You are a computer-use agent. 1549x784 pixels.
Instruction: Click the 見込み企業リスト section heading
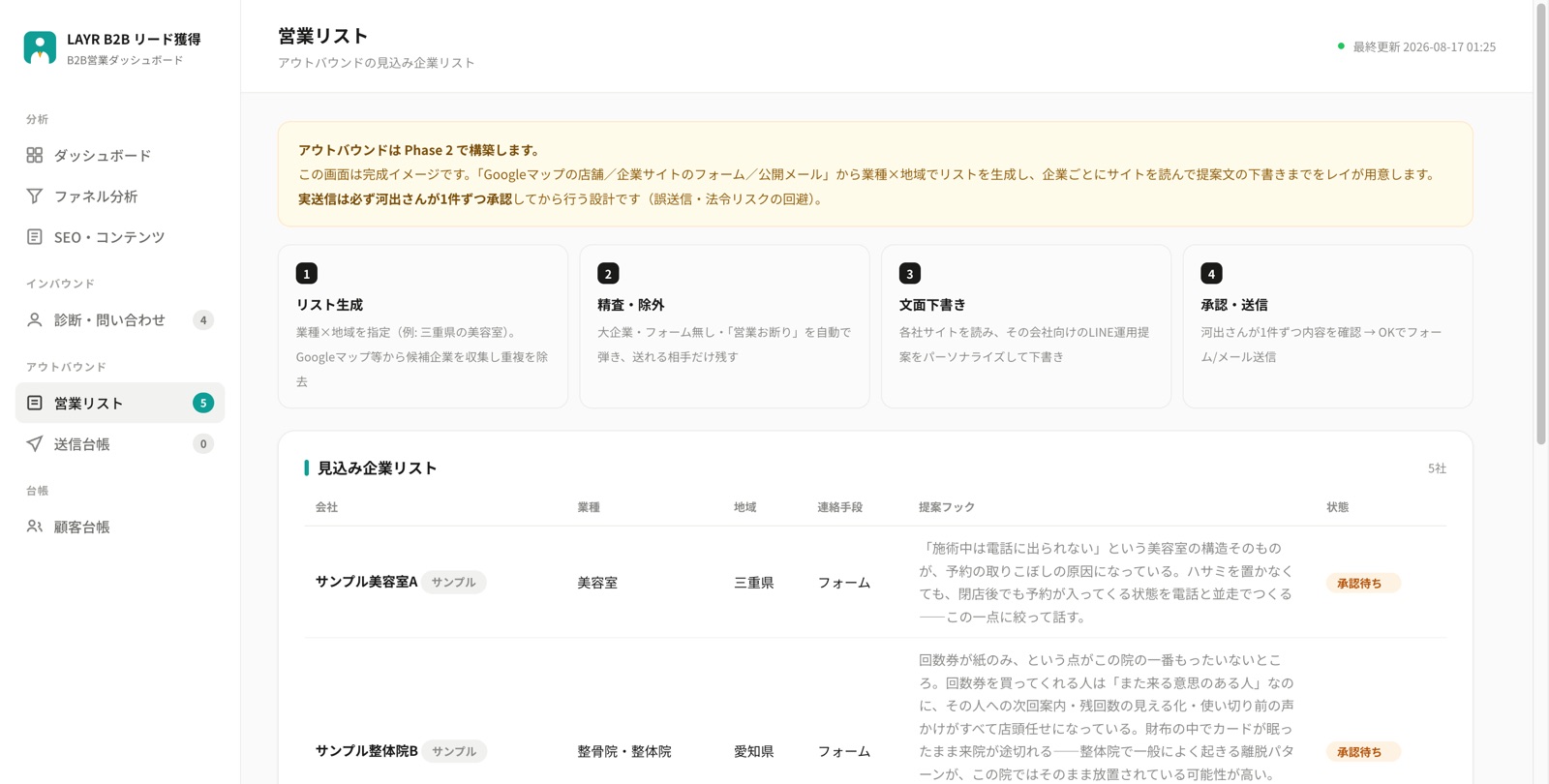click(378, 467)
